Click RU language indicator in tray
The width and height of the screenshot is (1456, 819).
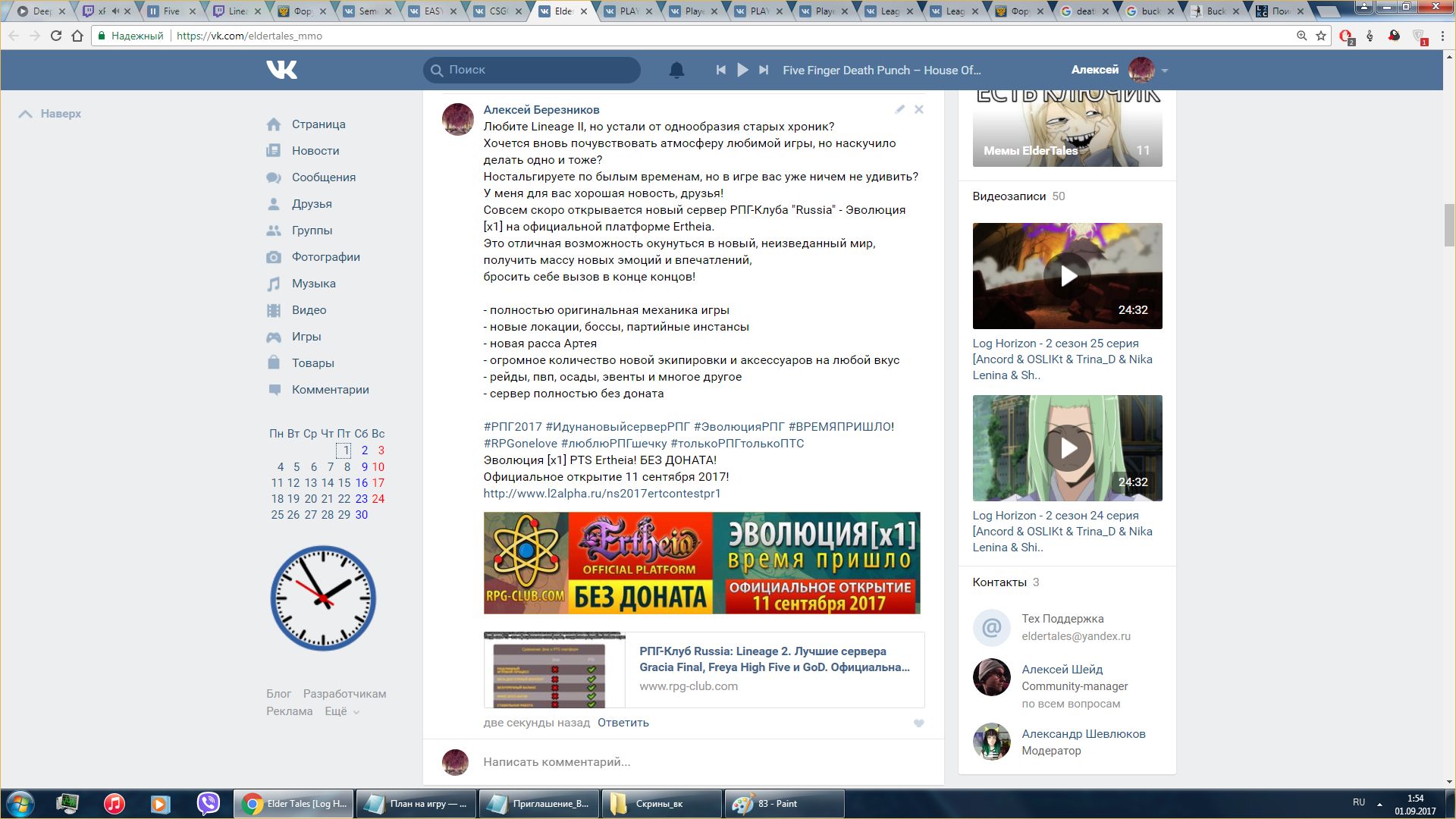click(1358, 802)
